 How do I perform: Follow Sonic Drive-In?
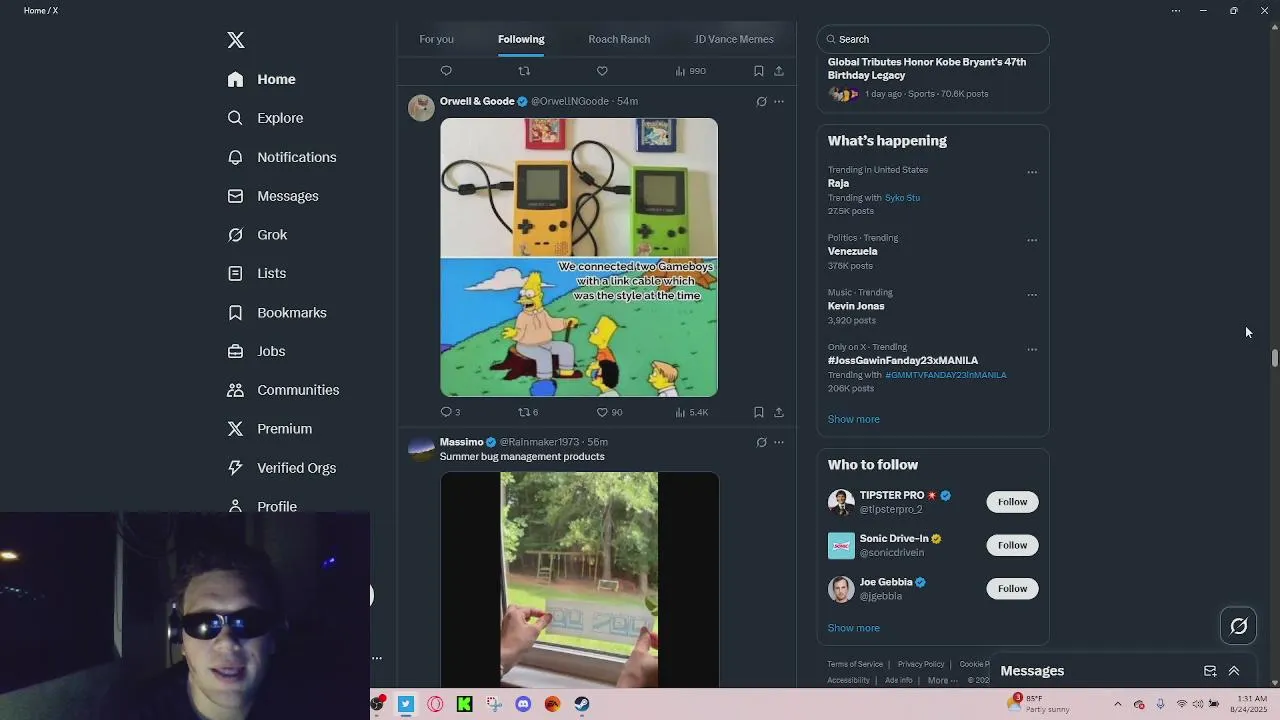(1012, 545)
